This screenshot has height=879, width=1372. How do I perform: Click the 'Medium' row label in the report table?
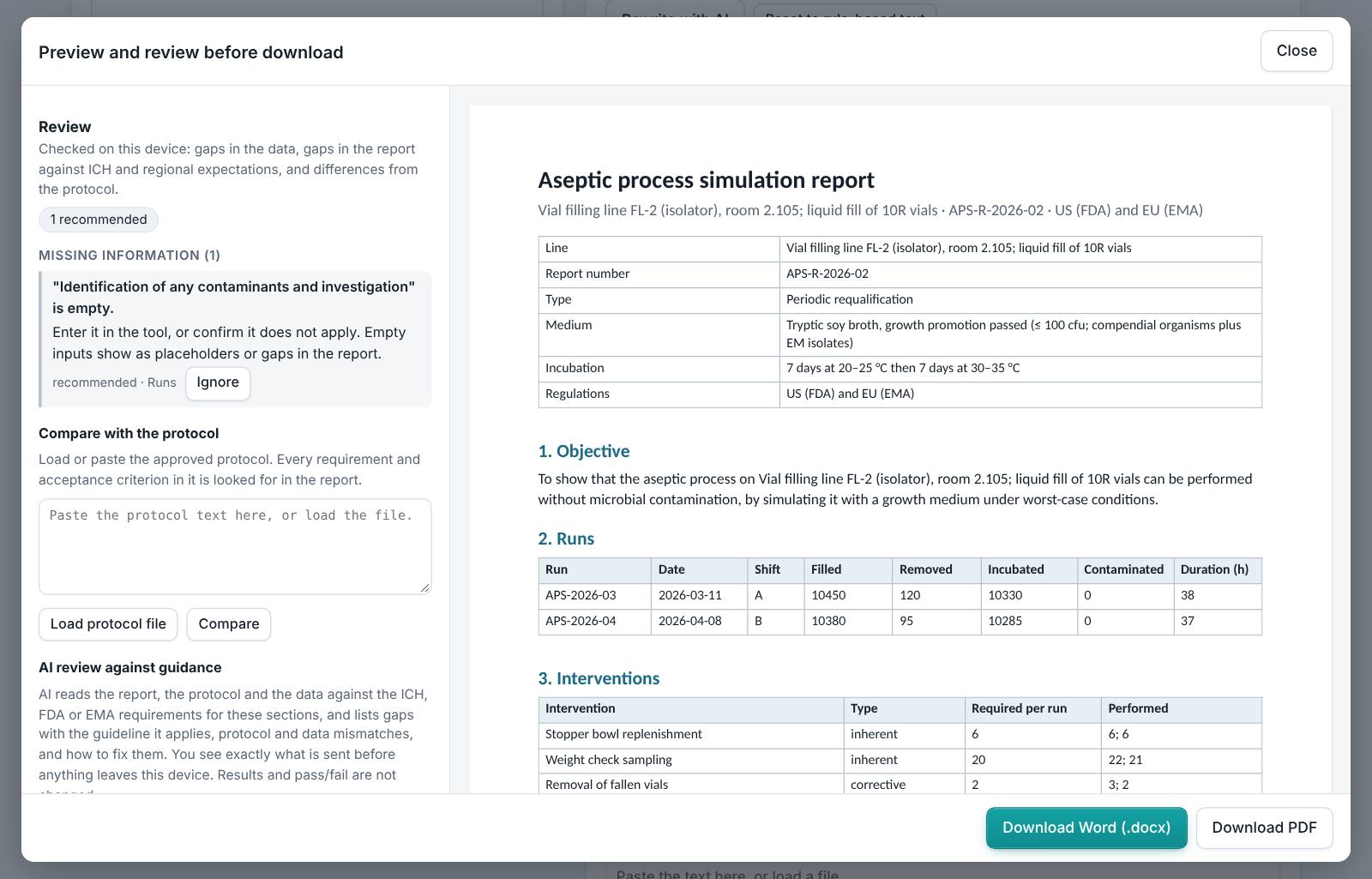(659, 334)
